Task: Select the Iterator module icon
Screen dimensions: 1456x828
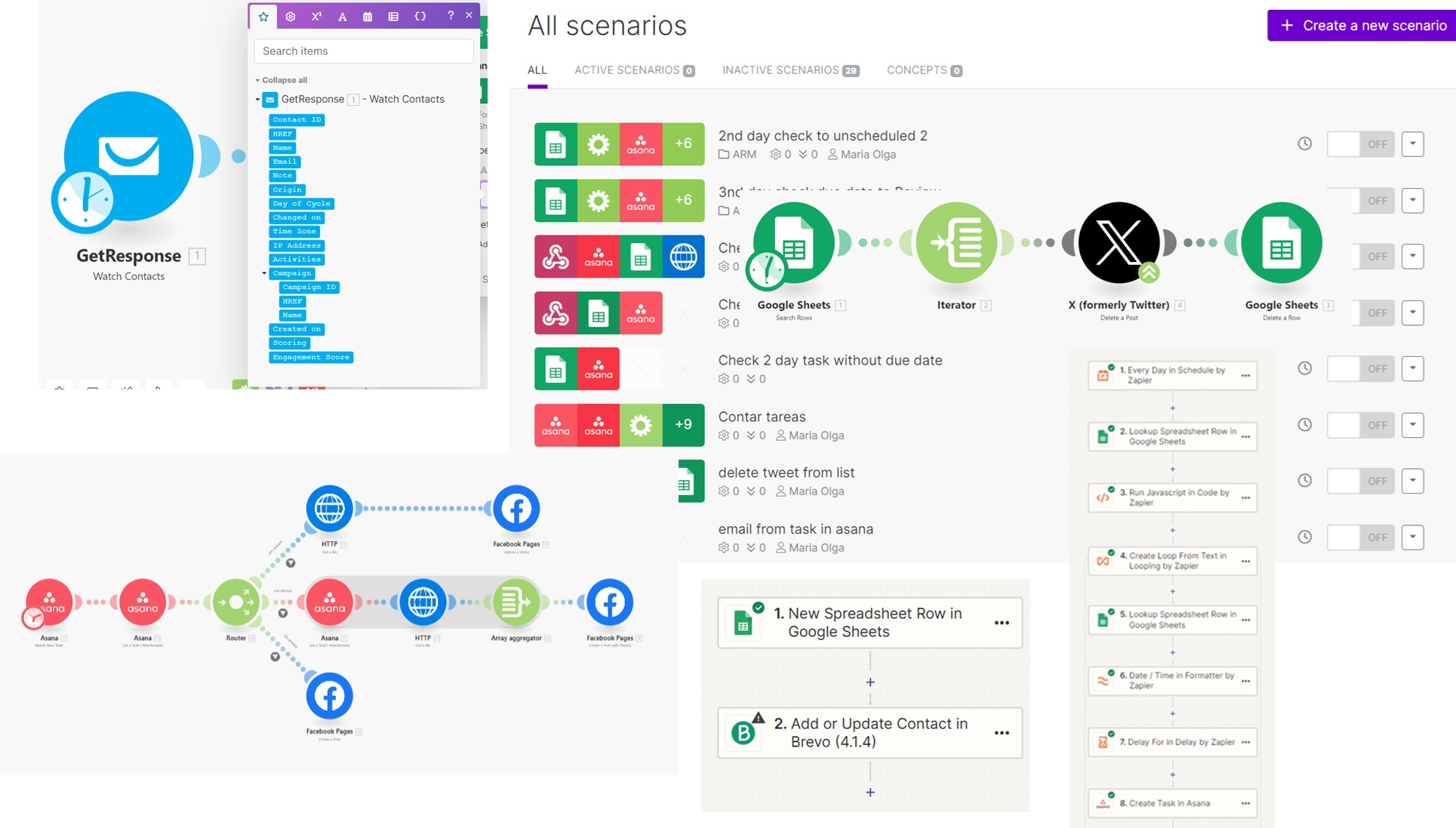Action: (x=956, y=243)
